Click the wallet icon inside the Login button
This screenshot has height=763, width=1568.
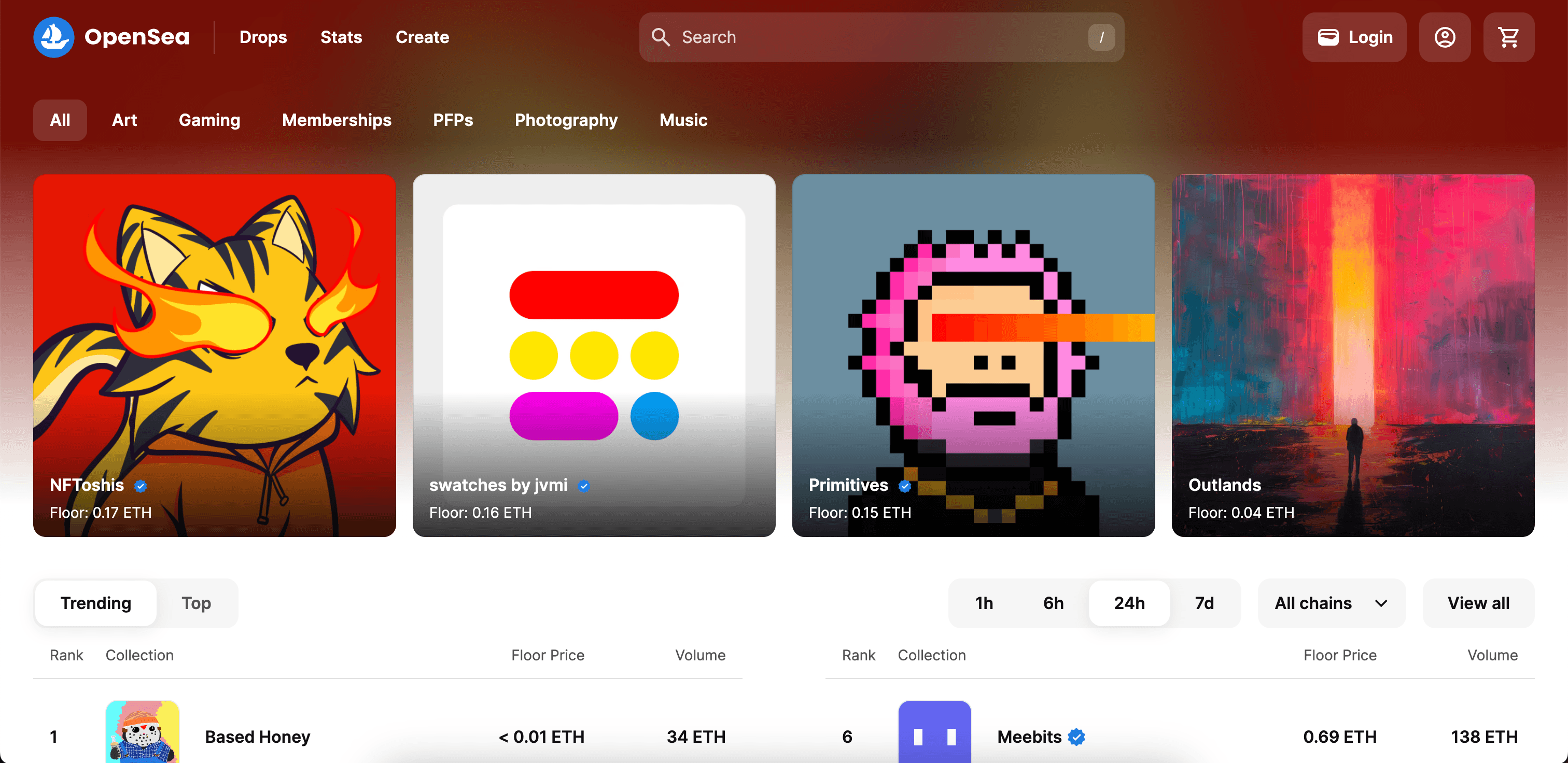(x=1329, y=37)
